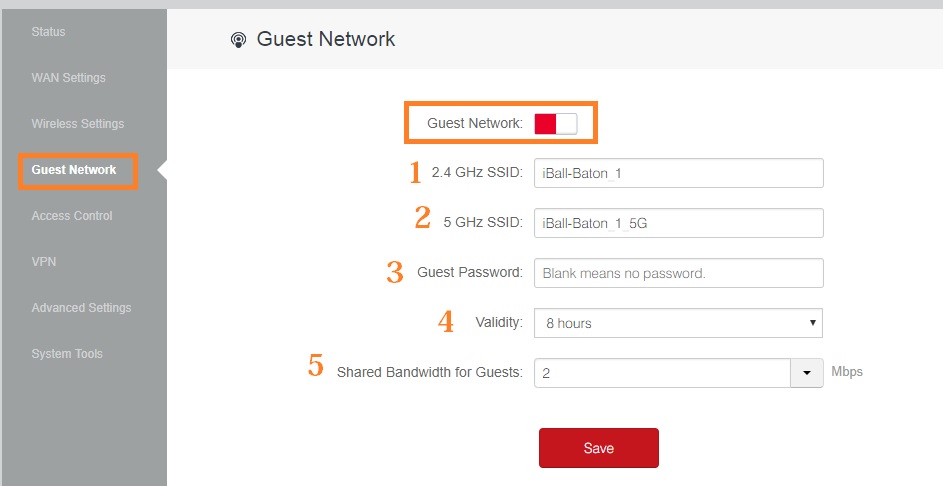Navigate to Access Control

(x=72, y=216)
